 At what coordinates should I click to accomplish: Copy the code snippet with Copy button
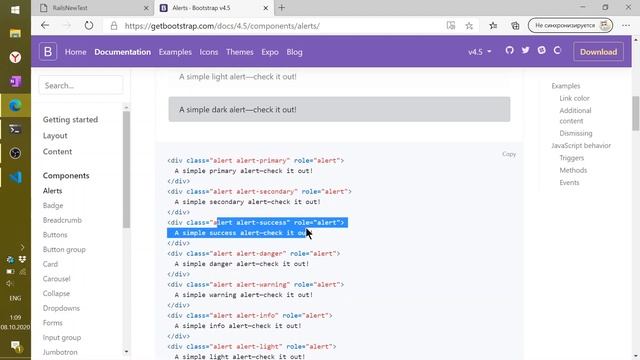pos(509,154)
